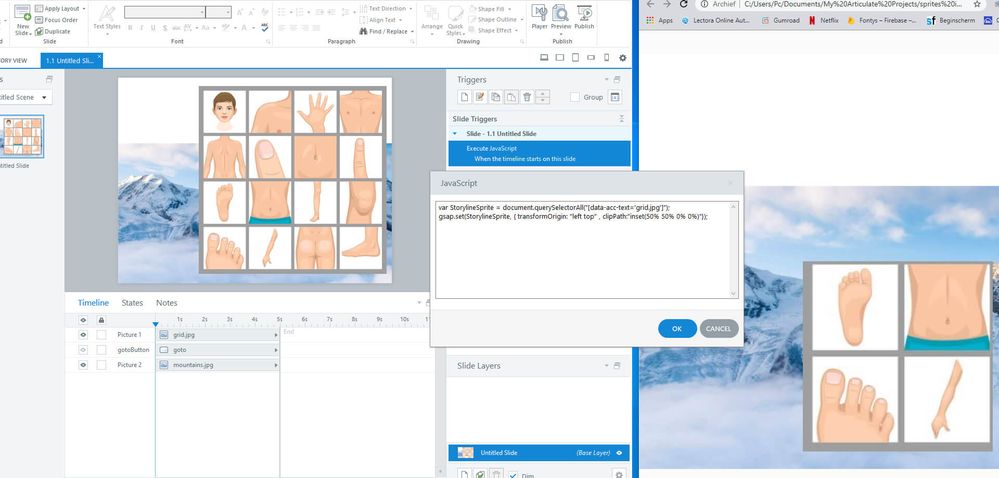Open slide view settings gear

click(x=622, y=58)
